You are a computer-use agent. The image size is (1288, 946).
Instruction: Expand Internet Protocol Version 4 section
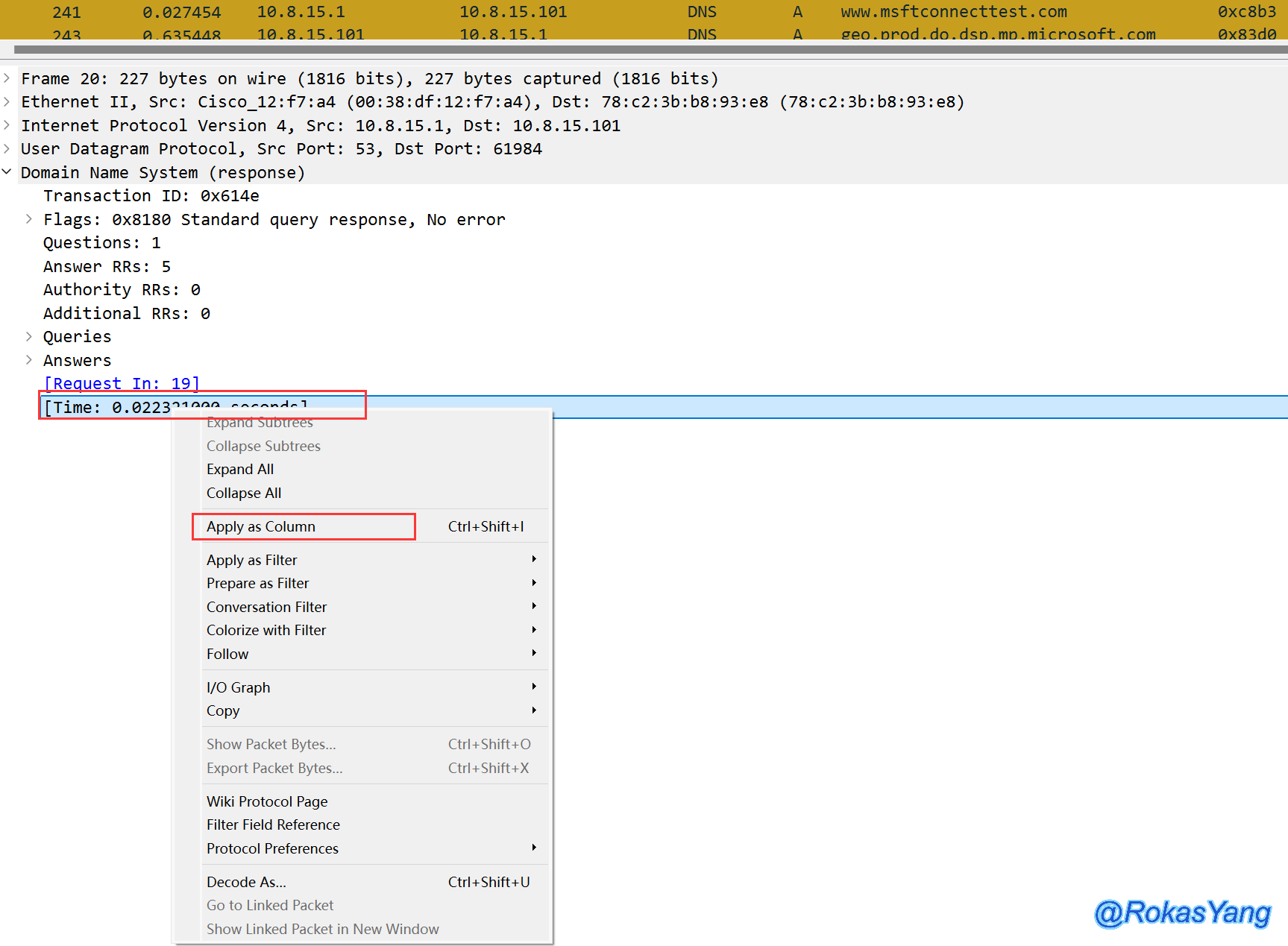coord(7,125)
